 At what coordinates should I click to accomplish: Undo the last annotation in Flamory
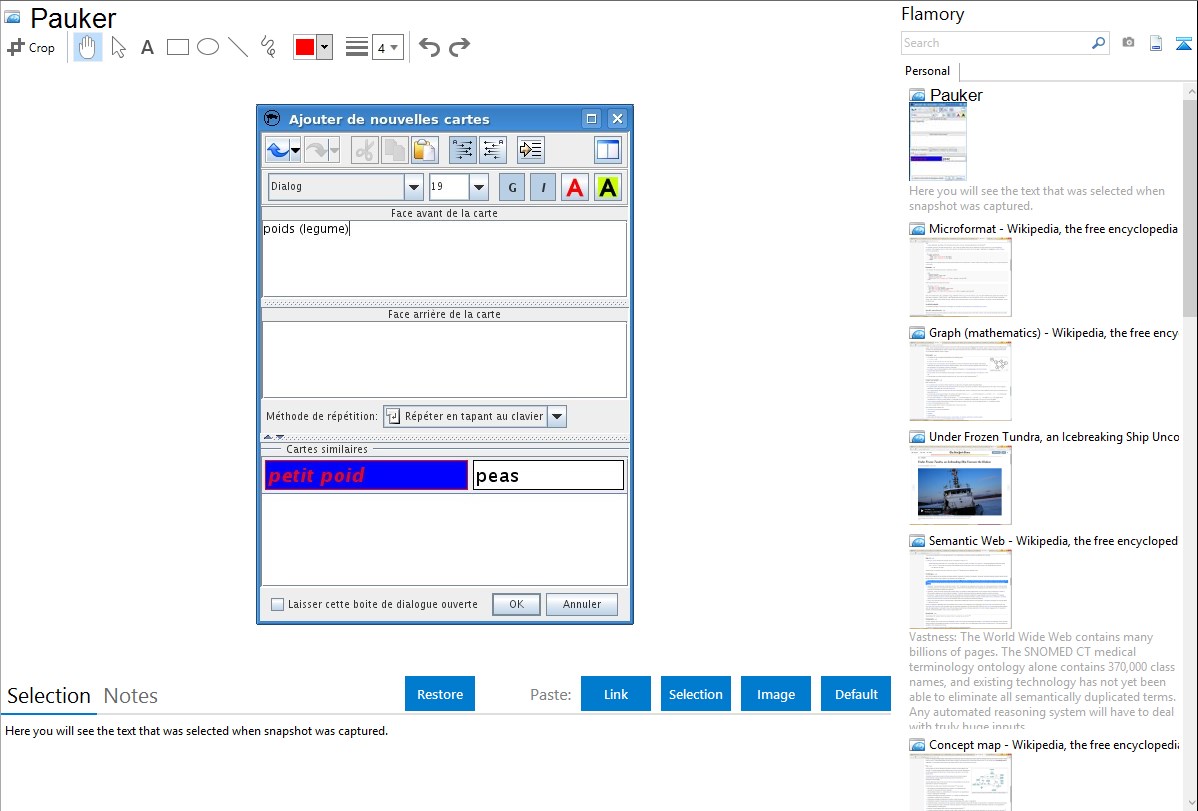click(x=429, y=47)
